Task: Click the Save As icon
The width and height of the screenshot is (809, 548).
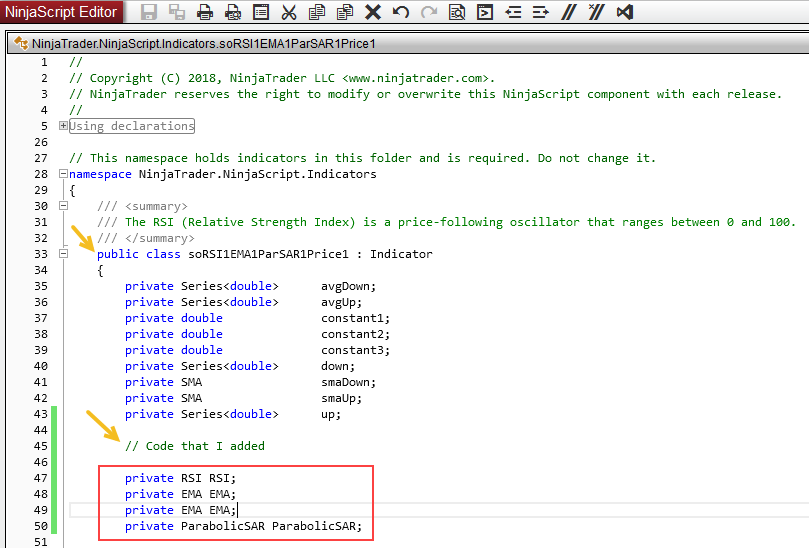Action: click(x=177, y=12)
